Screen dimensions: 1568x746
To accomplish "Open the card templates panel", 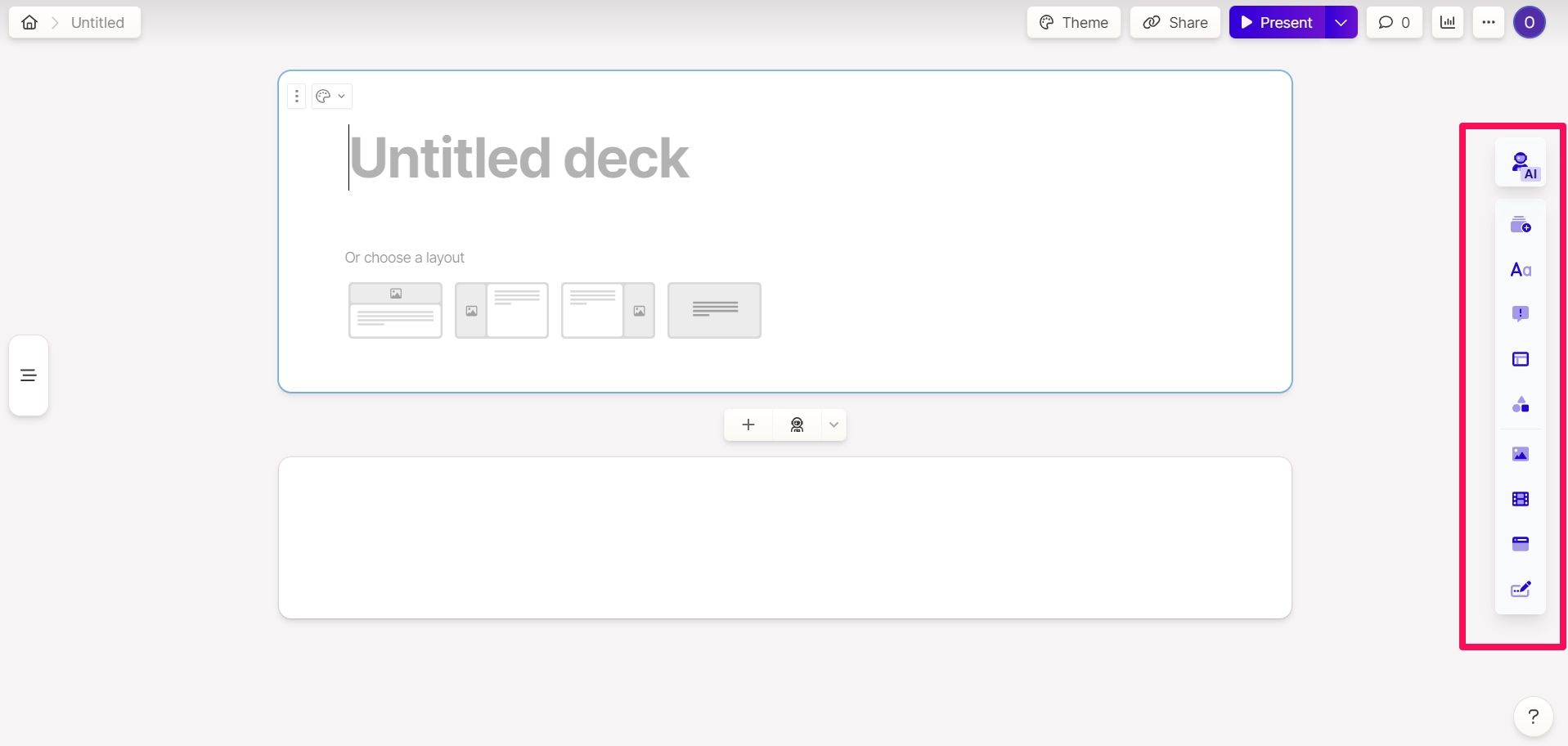I will pyautogui.click(x=1520, y=225).
